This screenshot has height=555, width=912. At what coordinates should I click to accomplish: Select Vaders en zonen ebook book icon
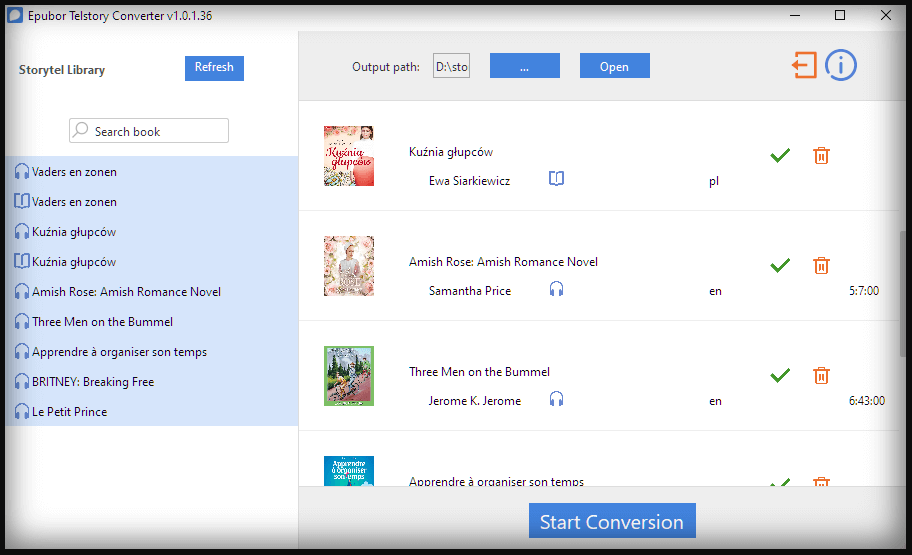(22, 201)
